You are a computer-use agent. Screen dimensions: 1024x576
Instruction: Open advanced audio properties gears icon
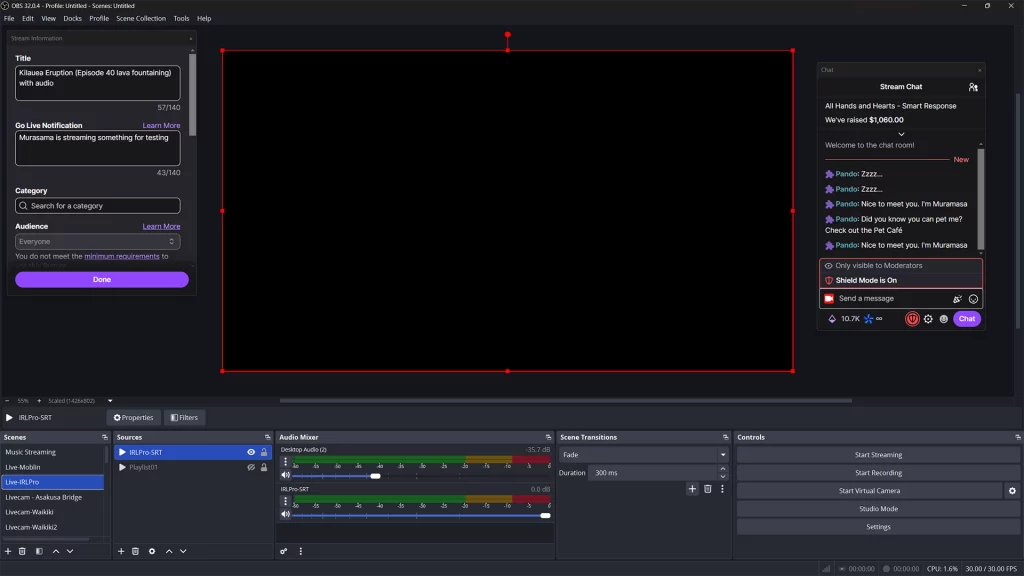click(x=284, y=551)
